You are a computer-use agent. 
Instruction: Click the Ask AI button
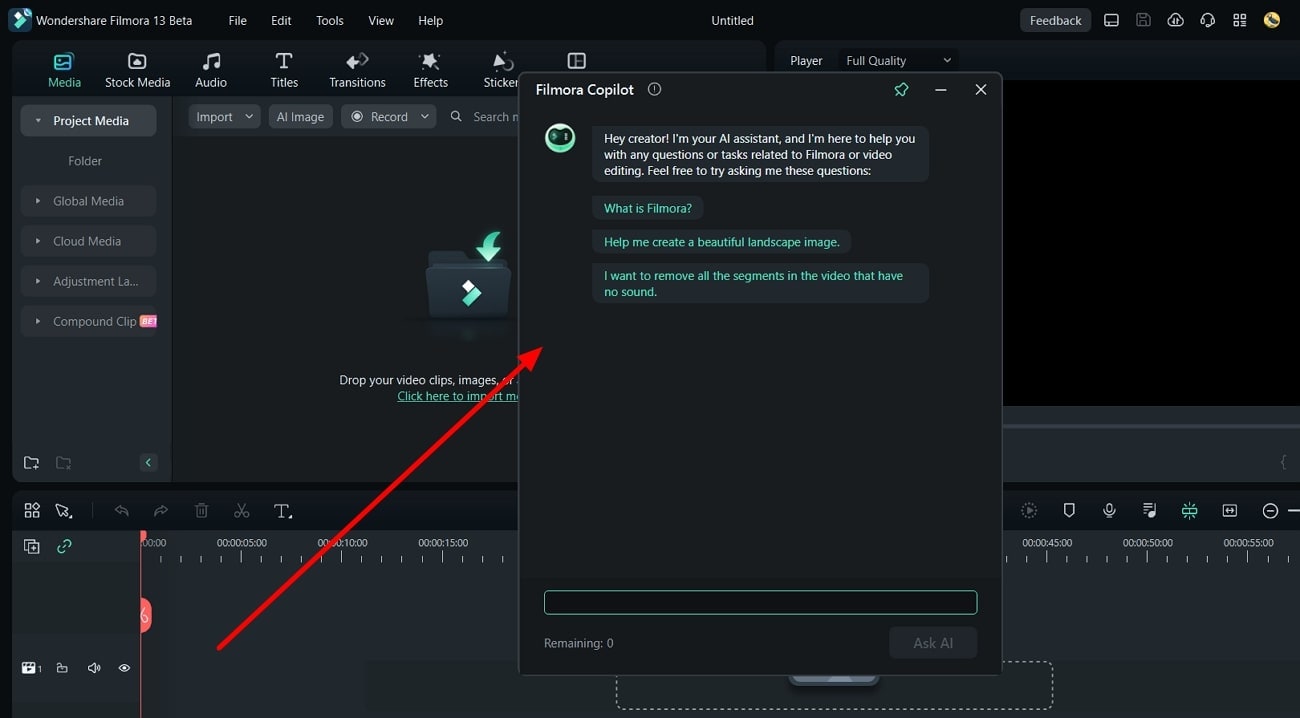[x=932, y=643]
